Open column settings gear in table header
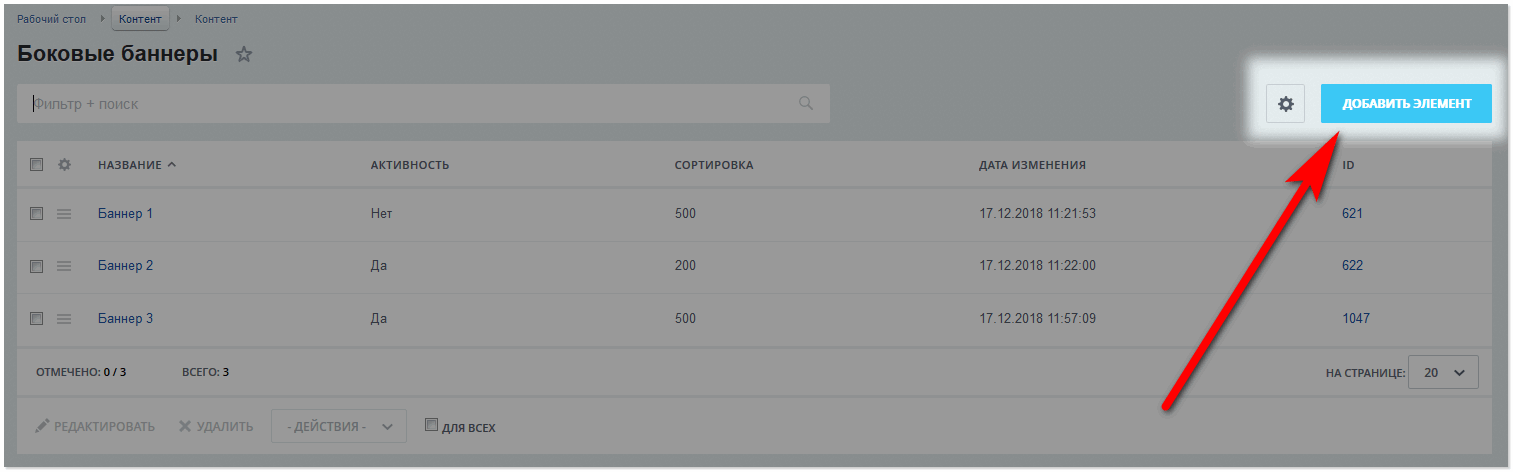The height and width of the screenshot is (472, 1513). click(64, 164)
